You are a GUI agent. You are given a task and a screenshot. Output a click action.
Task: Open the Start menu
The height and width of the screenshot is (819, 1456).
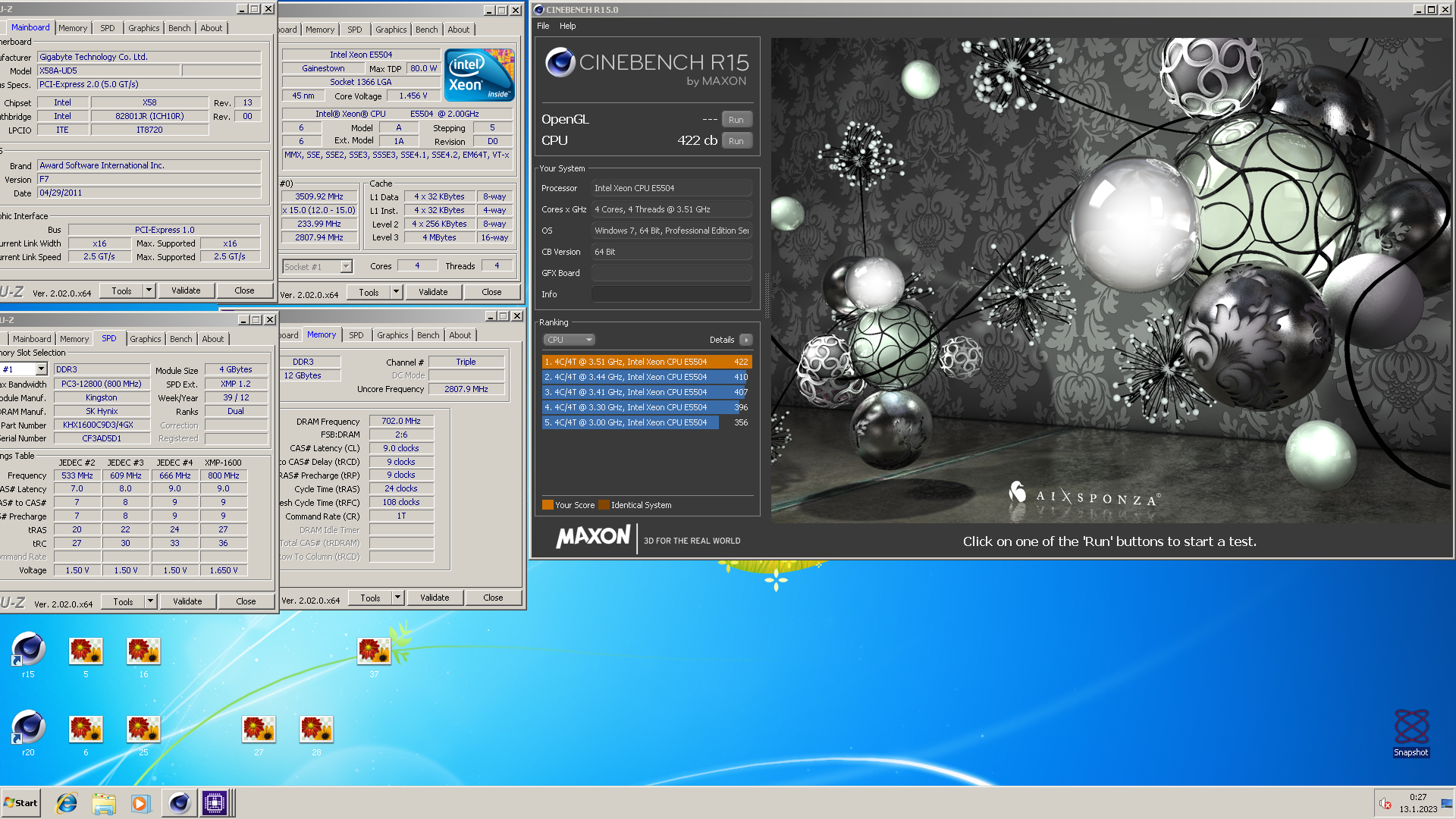[20, 803]
